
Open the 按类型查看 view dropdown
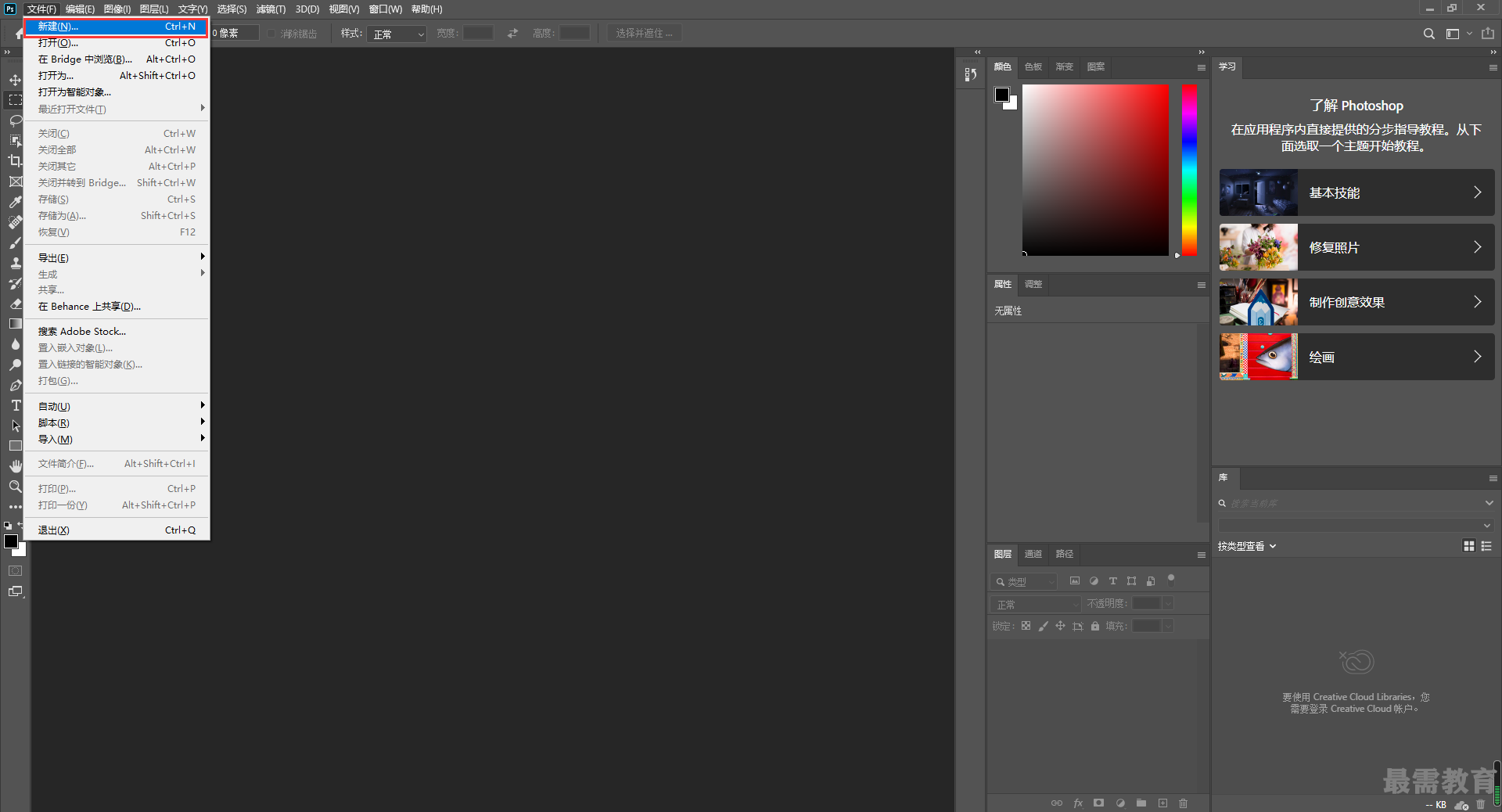tap(1247, 546)
